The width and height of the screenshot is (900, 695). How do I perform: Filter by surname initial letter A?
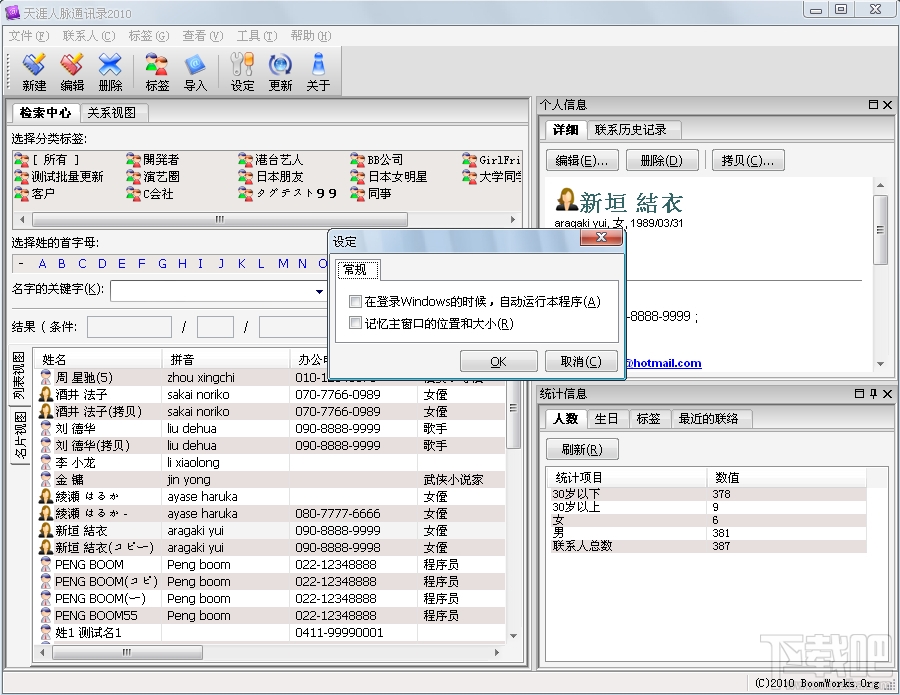pyautogui.click(x=42, y=263)
